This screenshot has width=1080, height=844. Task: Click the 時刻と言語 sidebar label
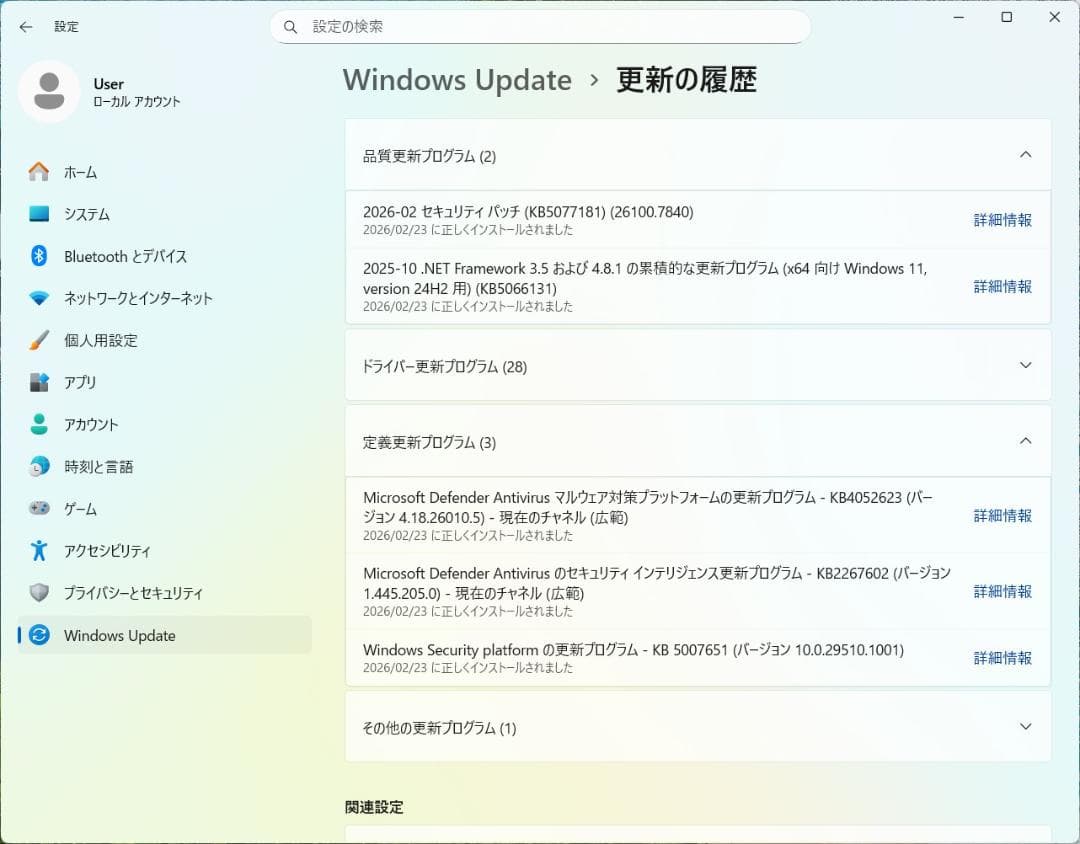coord(98,466)
